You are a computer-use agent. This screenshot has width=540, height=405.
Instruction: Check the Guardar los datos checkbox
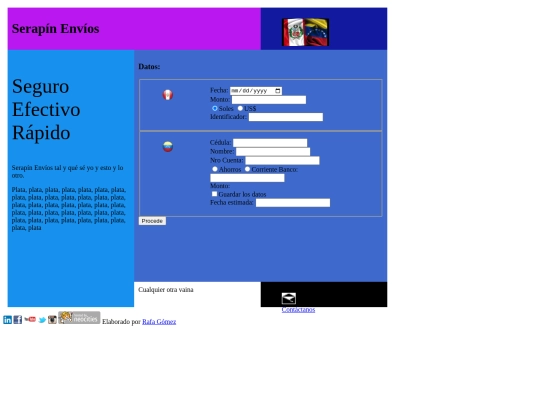coord(214,194)
